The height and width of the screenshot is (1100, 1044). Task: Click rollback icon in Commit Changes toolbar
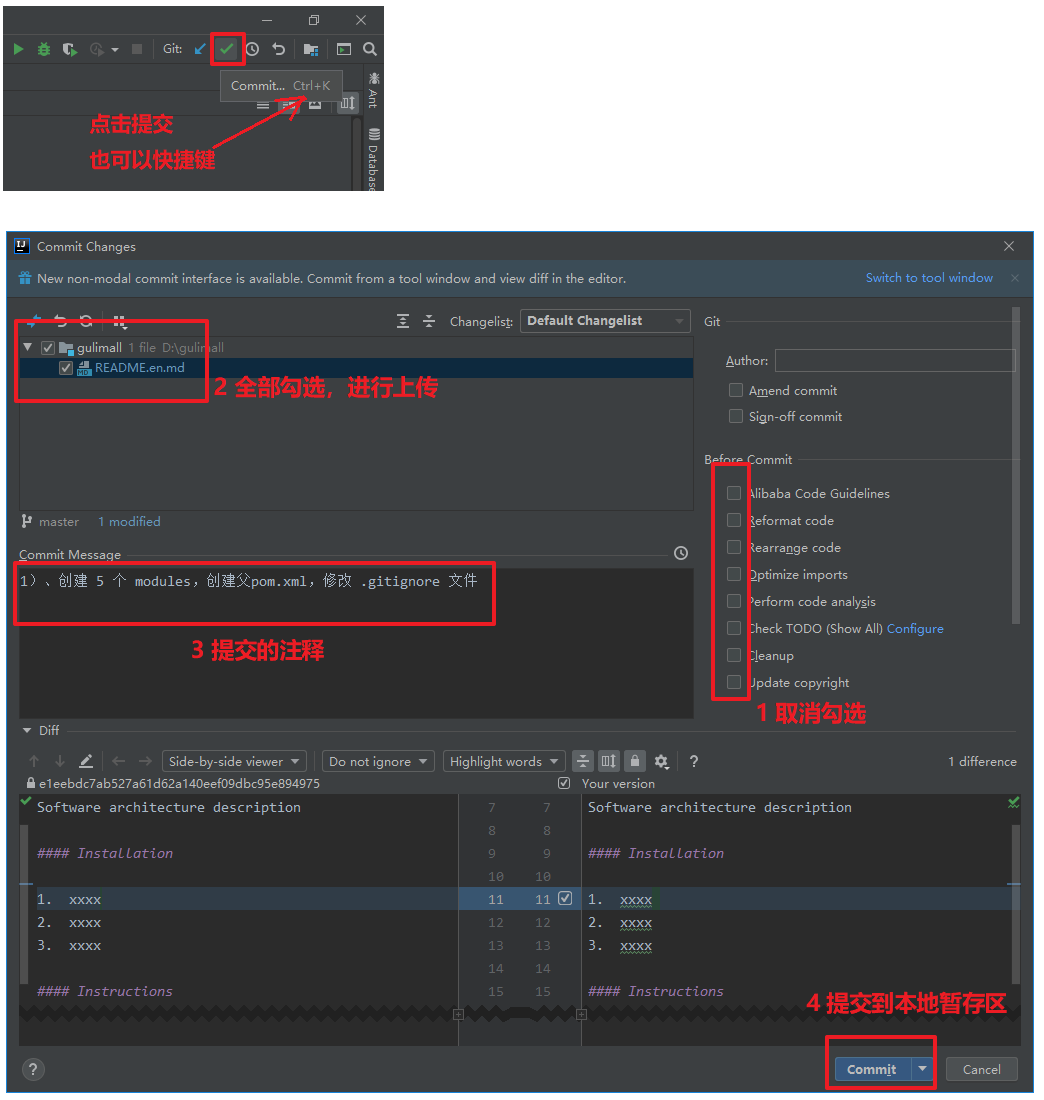[60, 321]
